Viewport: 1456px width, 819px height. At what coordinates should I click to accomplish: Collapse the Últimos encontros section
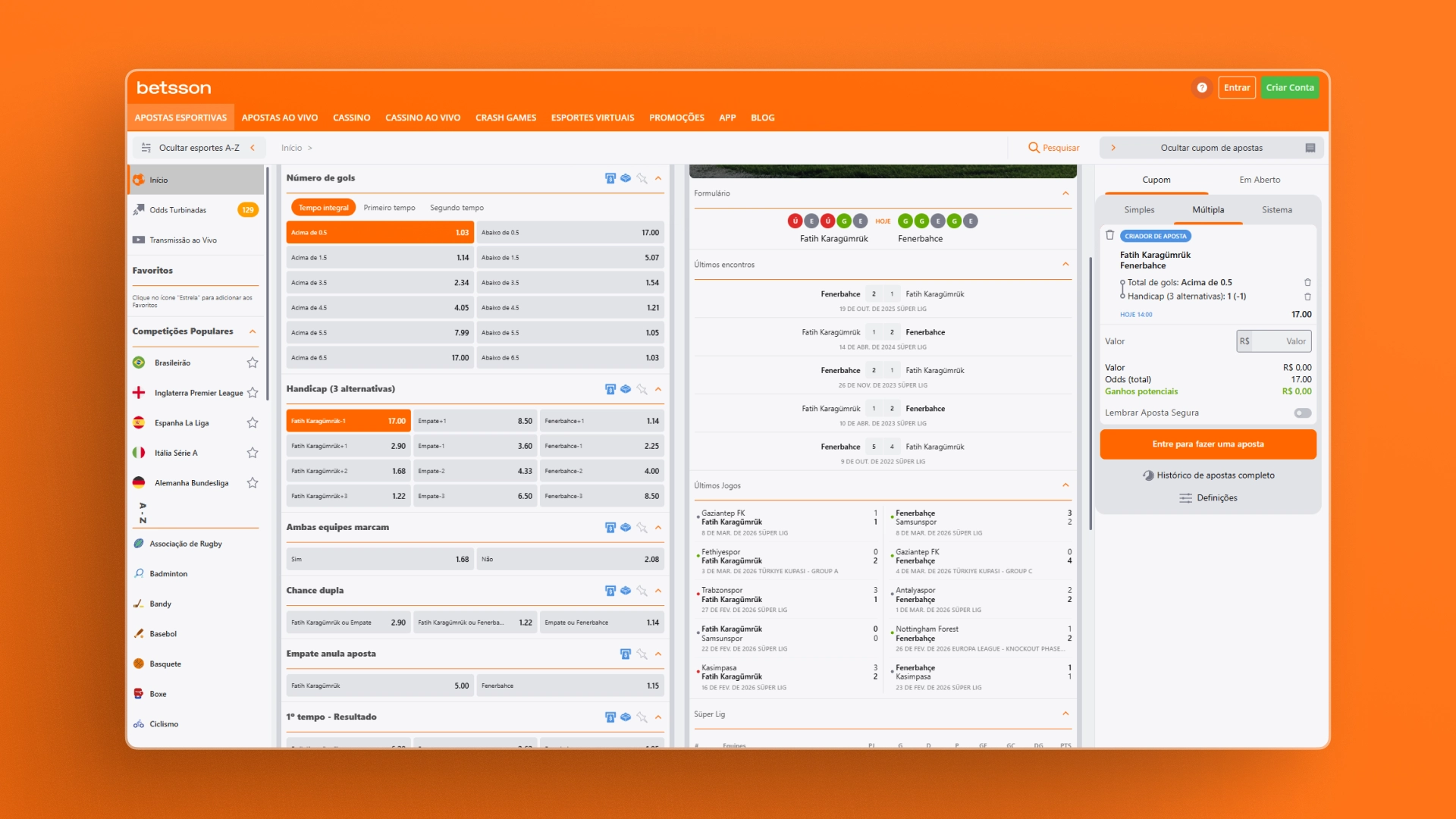[1065, 265]
